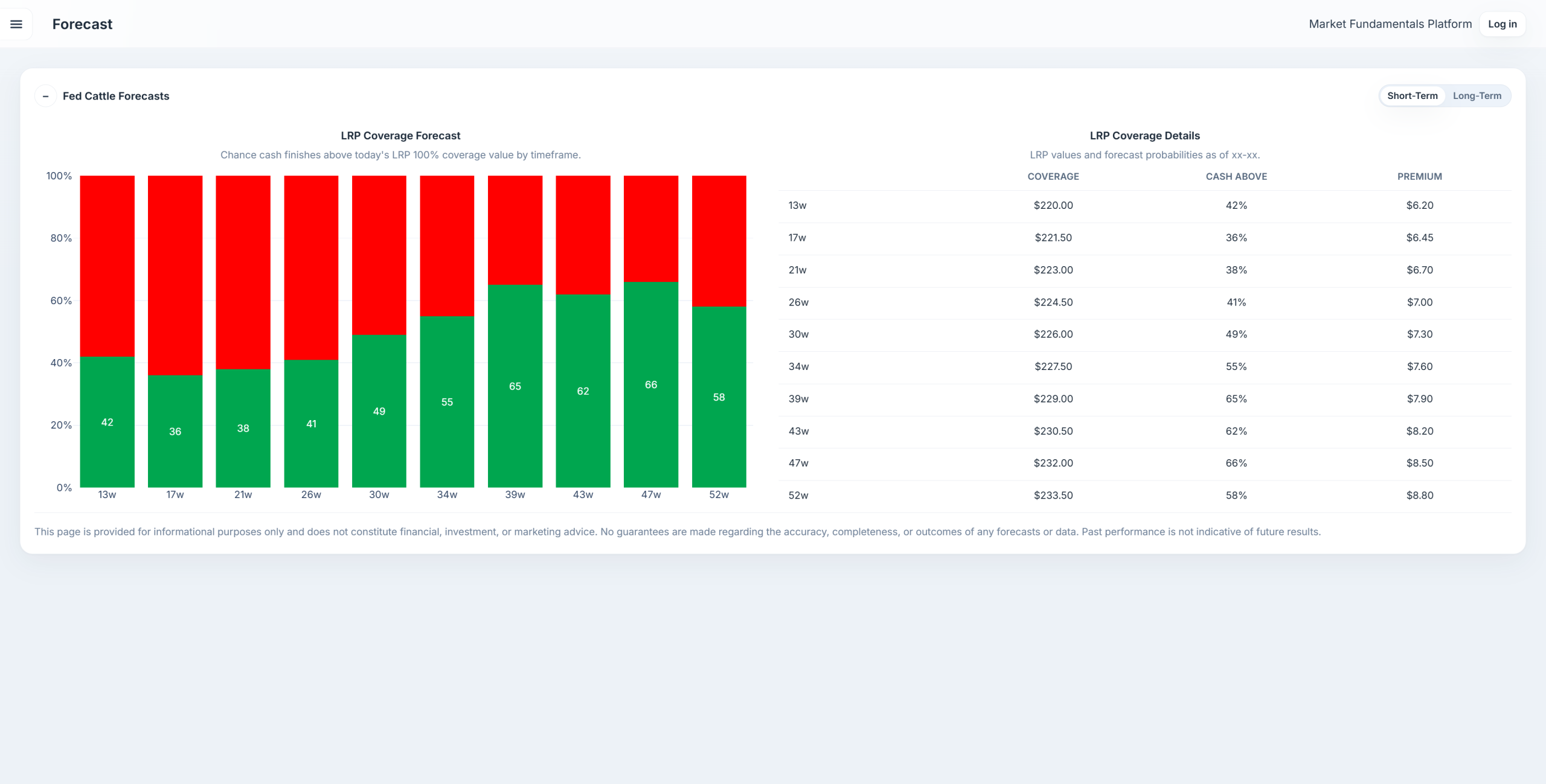Screen dimensions: 1546x784
Task: Select the 34w row showing $227.50
Action: click(1145, 367)
